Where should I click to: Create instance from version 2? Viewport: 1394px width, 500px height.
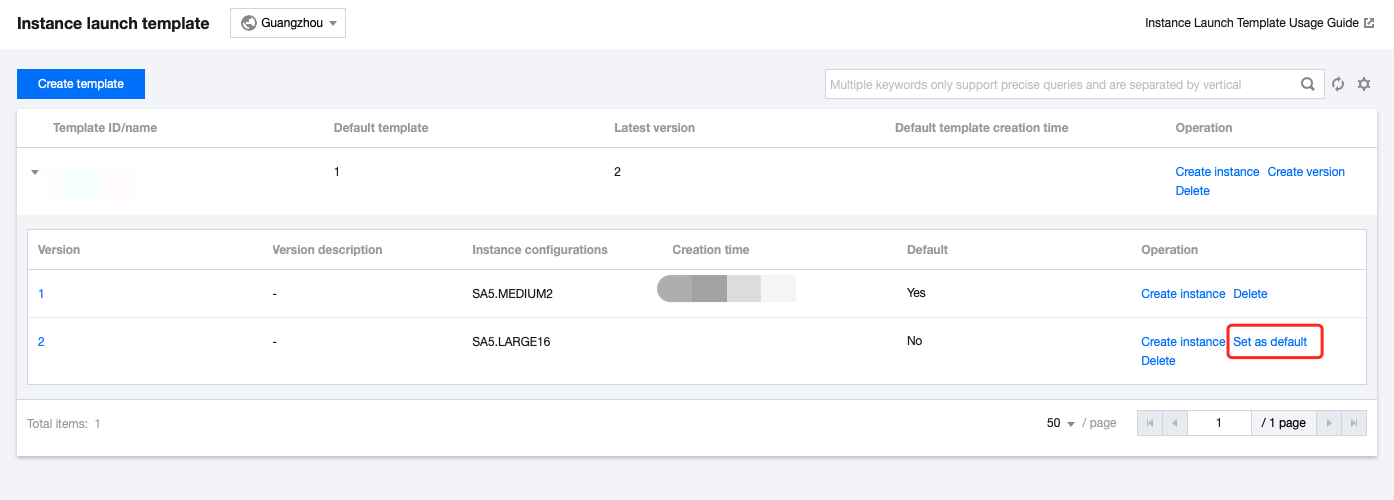click(x=1183, y=342)
